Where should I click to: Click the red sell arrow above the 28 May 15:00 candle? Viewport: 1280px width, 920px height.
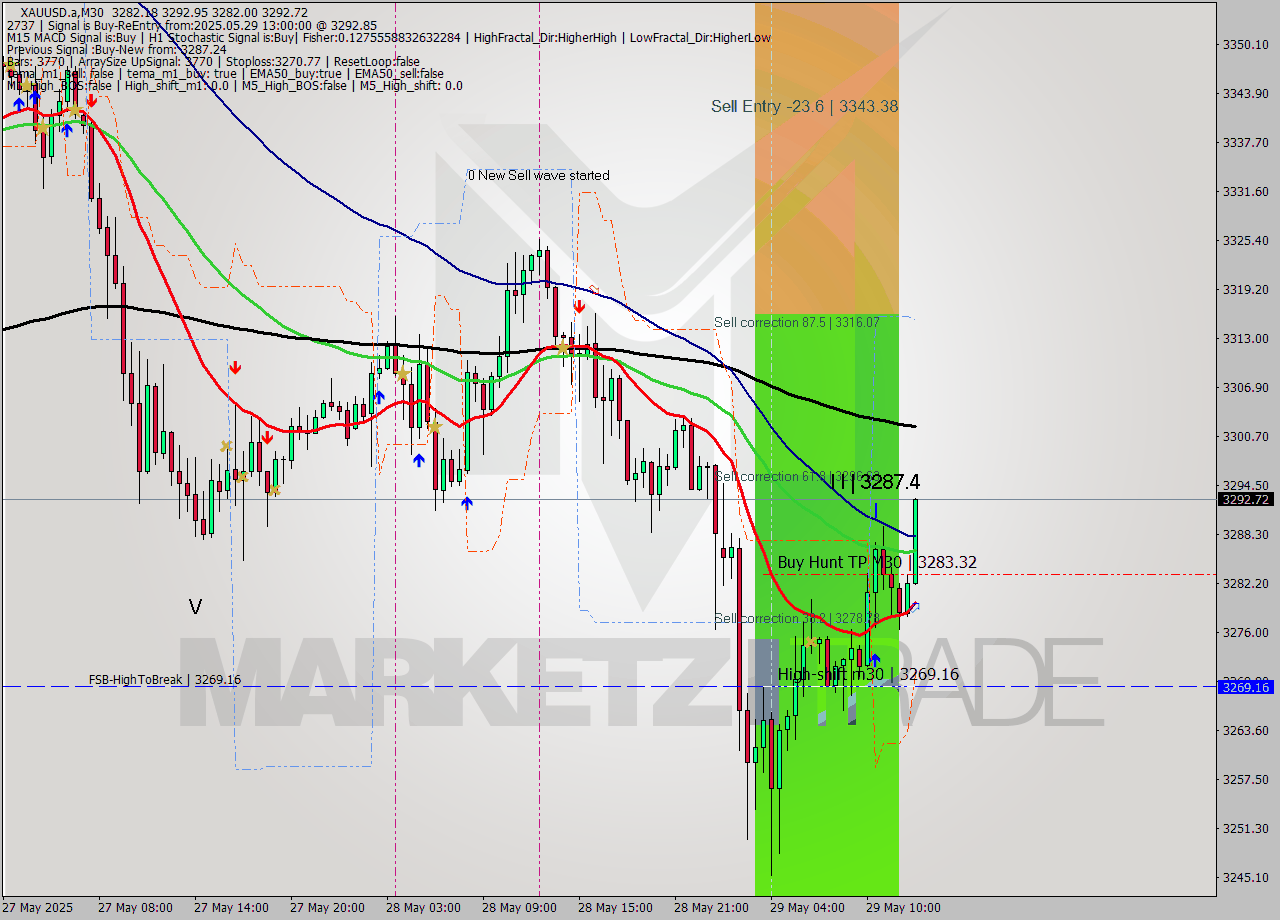click(x=580, y=305)
